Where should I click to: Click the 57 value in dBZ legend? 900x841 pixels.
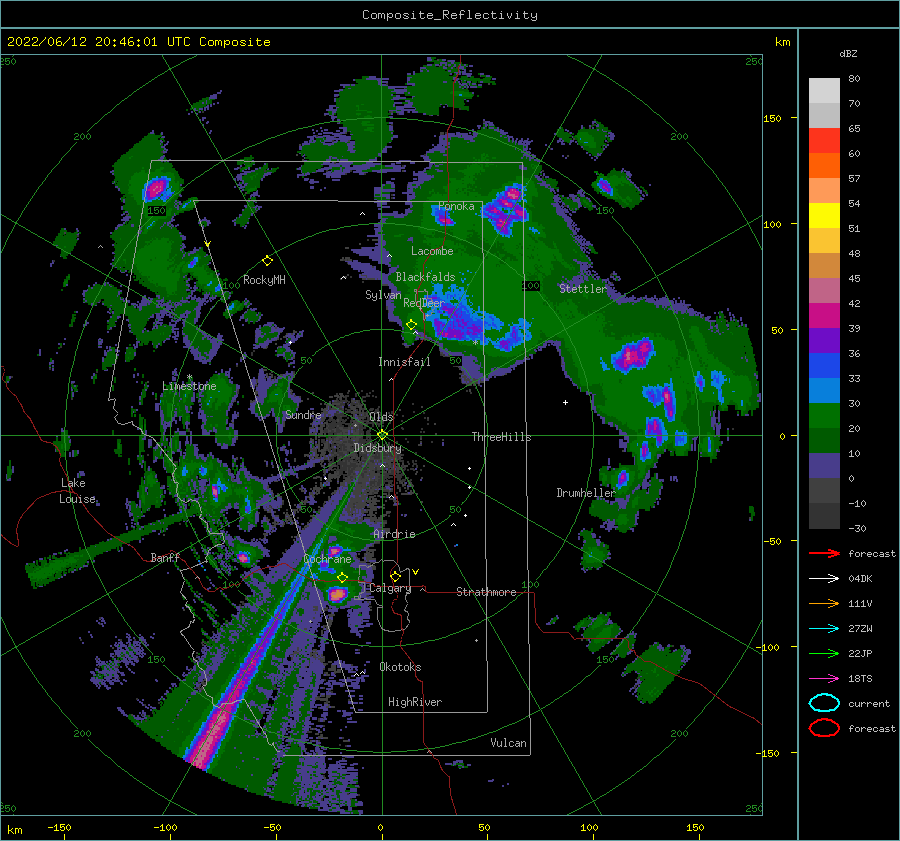coord(854,179)
